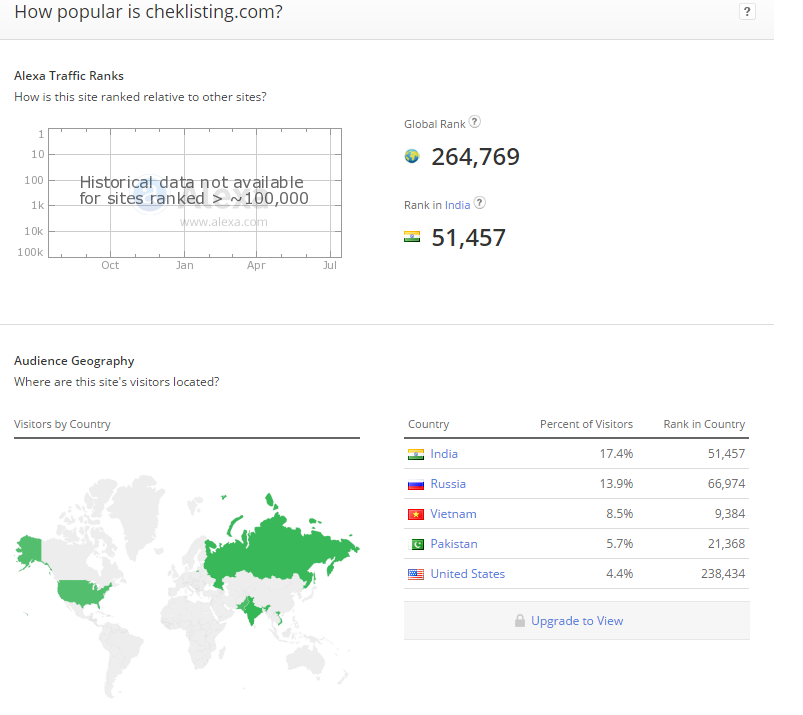The image size is (803, 715).
Task: Click the India flag beside 51,457 rank
Action: tap(412, 237)
